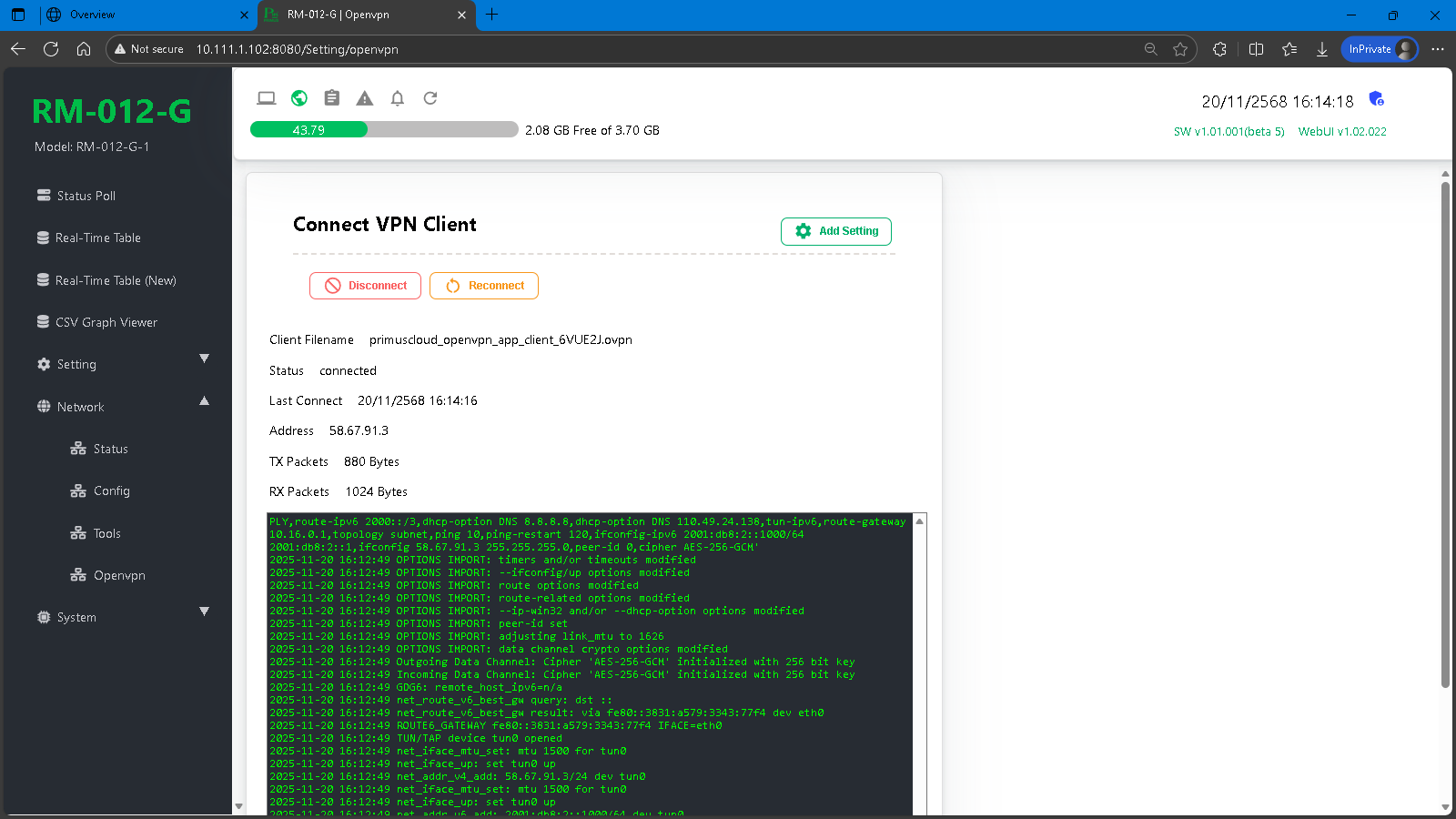Open Real-Time Table in the sidebar
Screen dimensions: 1456x819
pos(89,238)
